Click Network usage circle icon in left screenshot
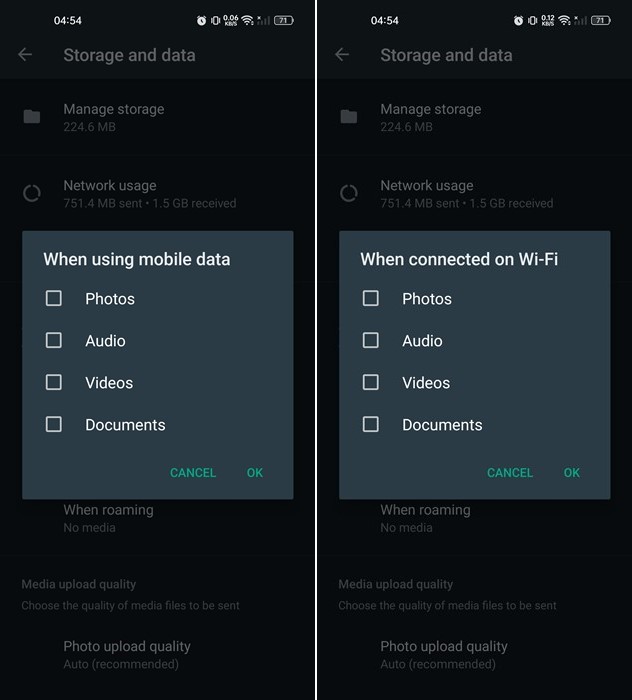Screen dimensions: 632x700 point(32,193)
